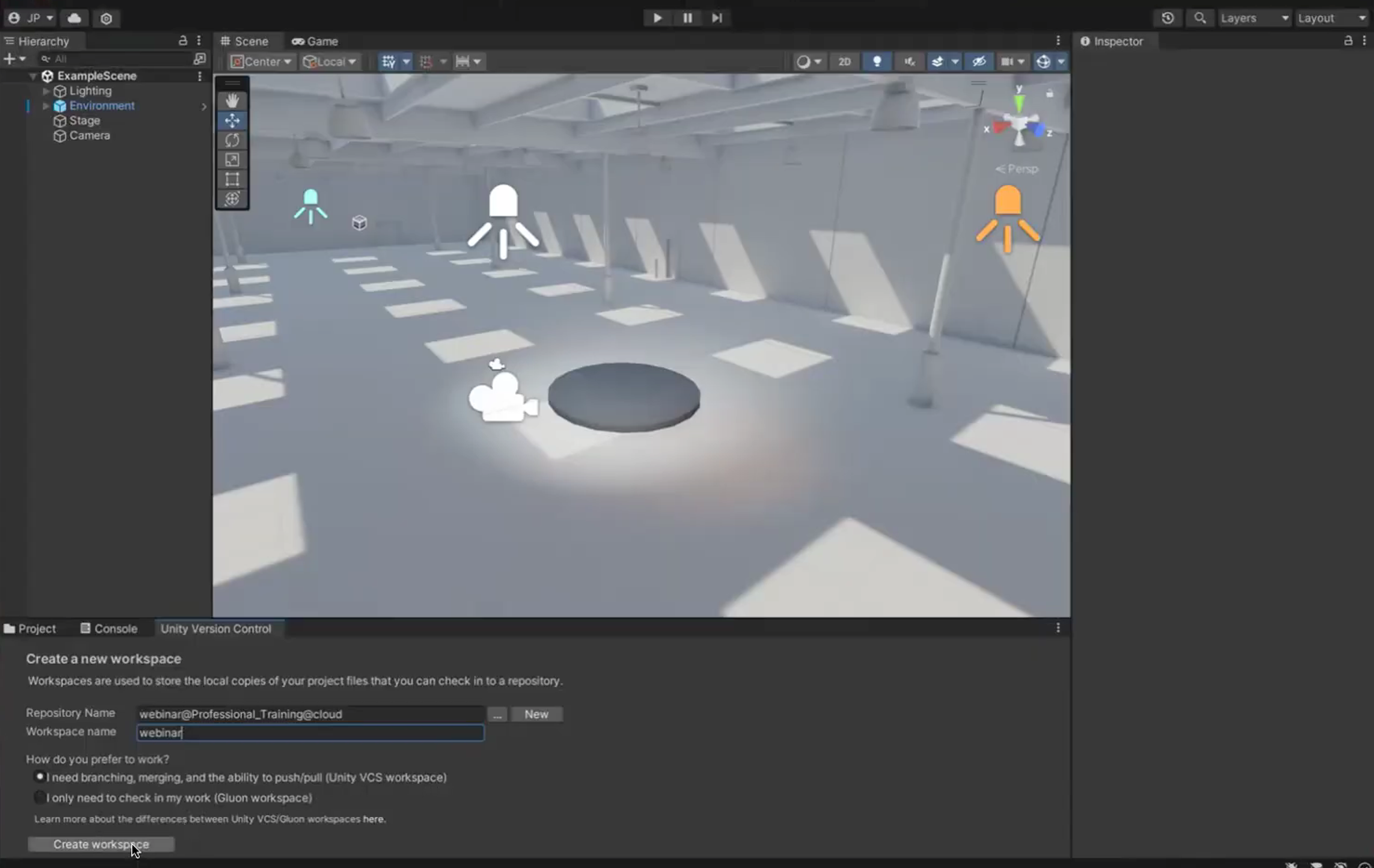Toggle scene audio
The image size is (1374, 868).
click(x=910, y=62)
